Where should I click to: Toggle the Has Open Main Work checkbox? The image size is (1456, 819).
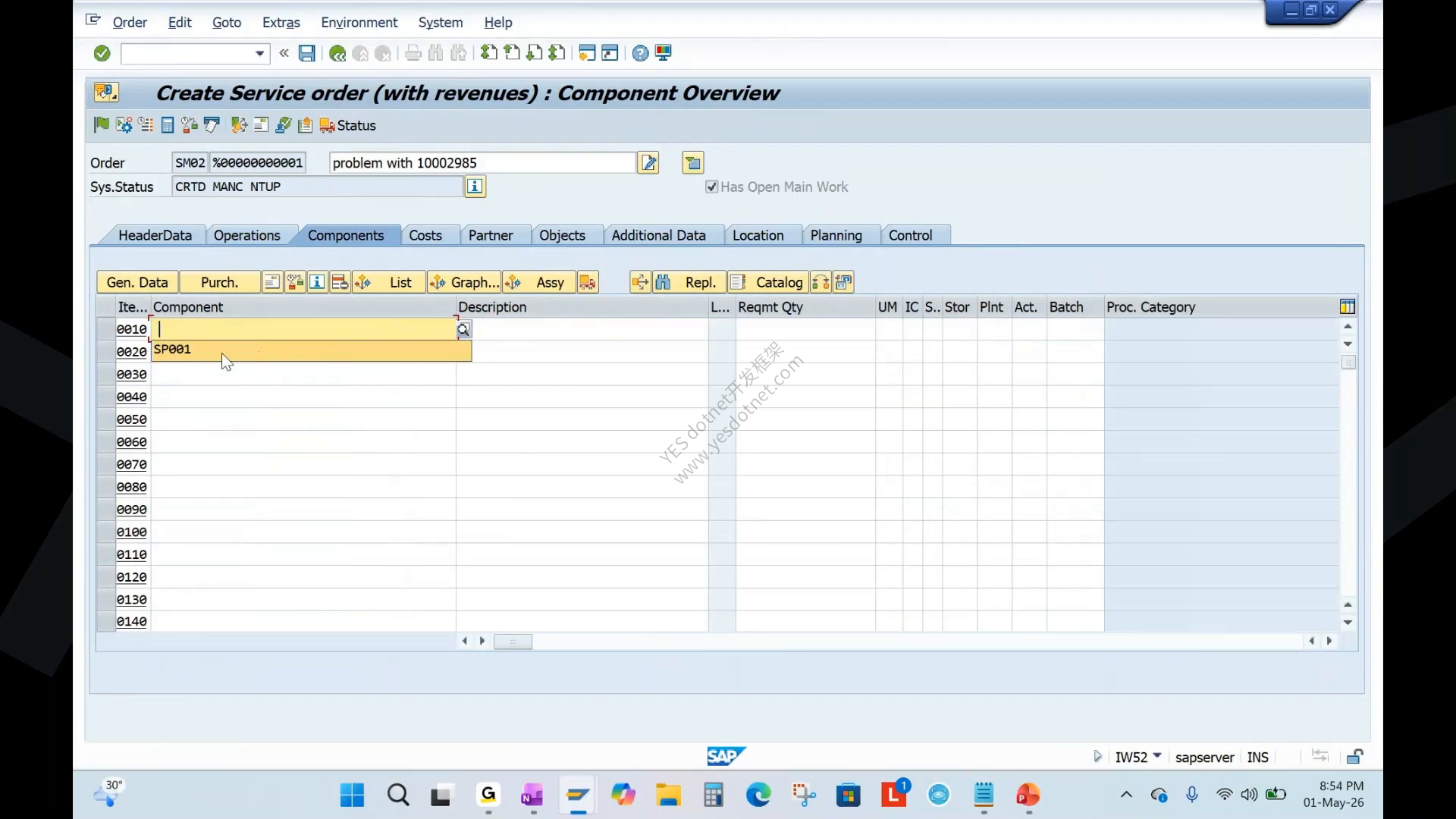(711, 187)
